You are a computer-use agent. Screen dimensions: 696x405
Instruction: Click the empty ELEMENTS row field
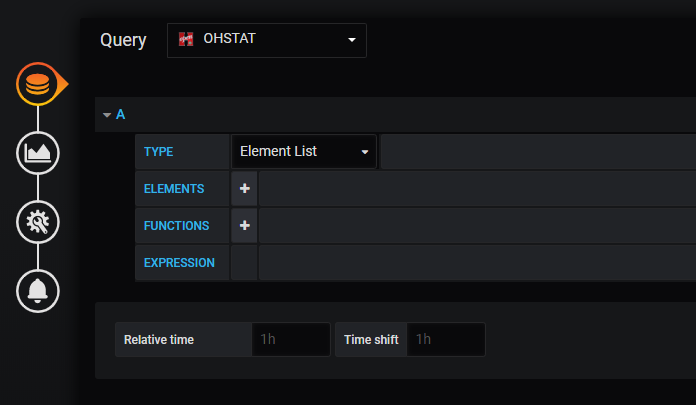(x=477, y=189)
